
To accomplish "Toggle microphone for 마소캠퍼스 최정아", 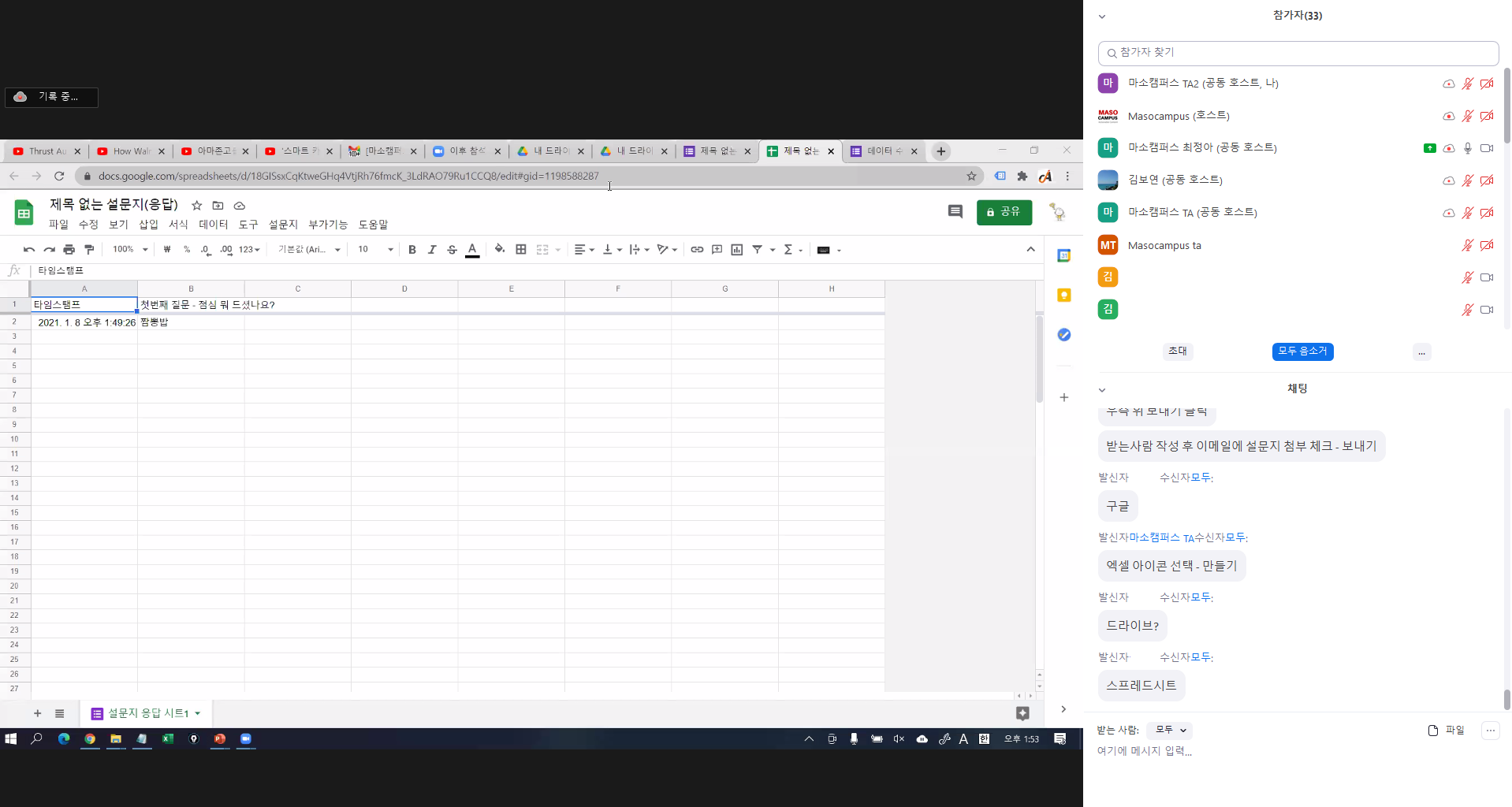I will 1467,148.
